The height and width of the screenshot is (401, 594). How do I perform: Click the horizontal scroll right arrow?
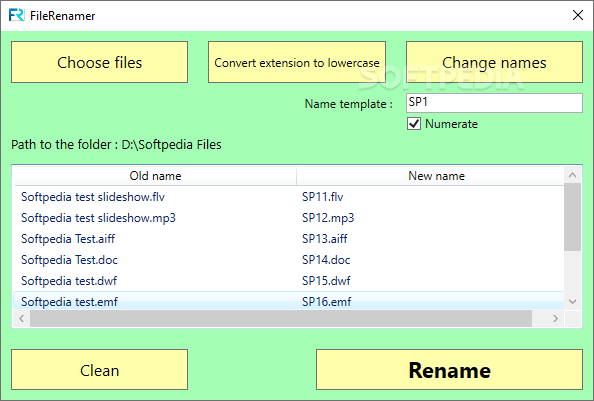[x=555, y=318]
